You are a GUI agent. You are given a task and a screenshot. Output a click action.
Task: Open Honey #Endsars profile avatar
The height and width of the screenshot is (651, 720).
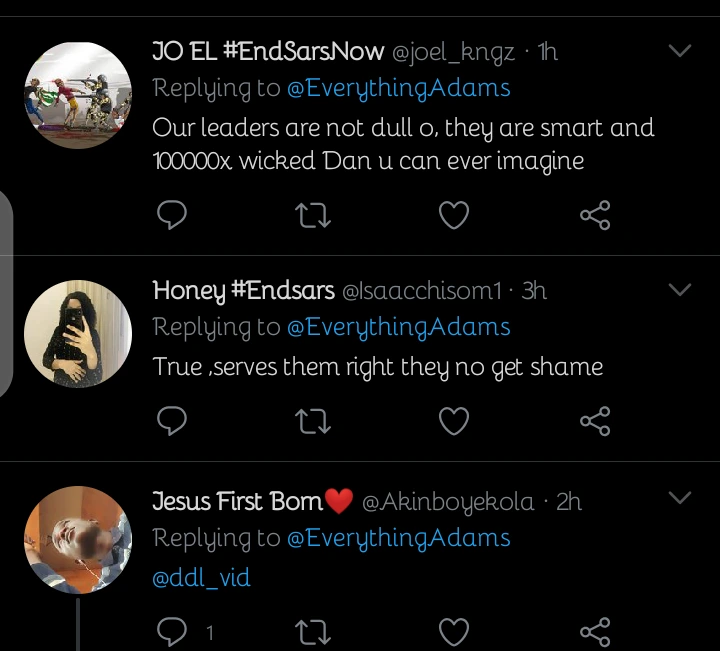coord(77,333)
